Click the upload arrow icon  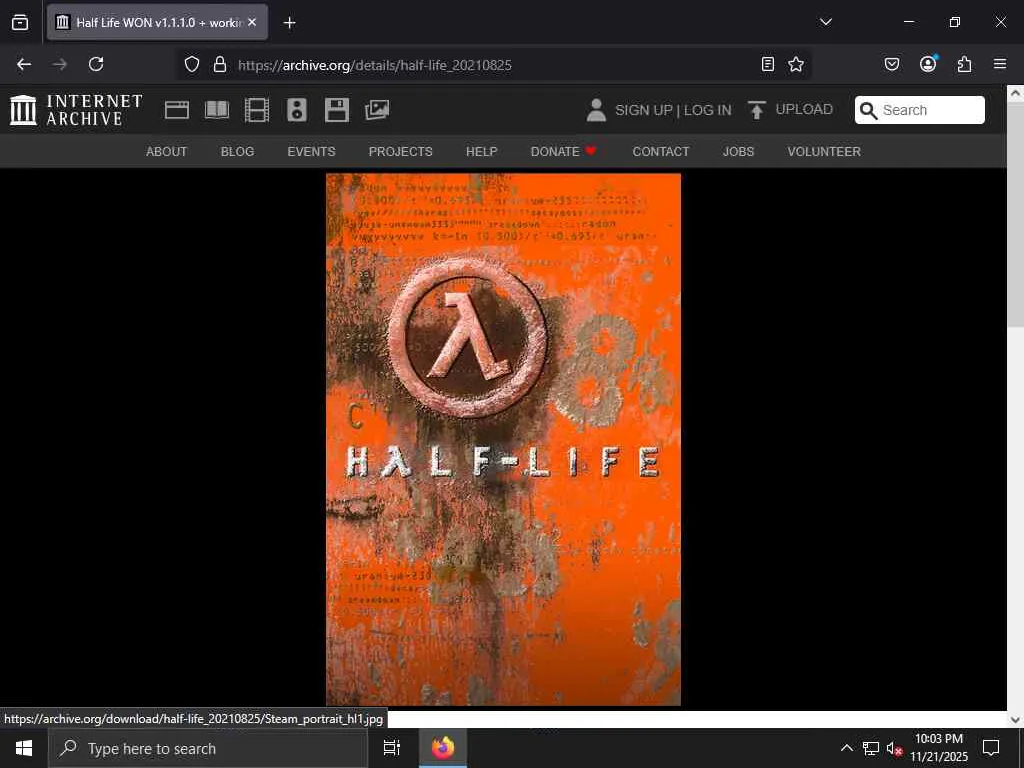(756, 110)
